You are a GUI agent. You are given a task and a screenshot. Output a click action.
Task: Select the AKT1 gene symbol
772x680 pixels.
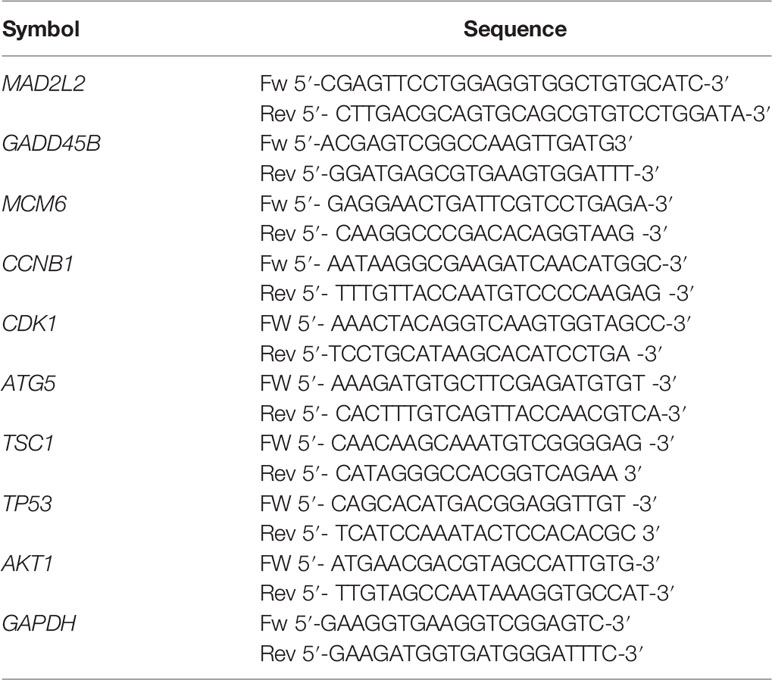click(28, 563)
